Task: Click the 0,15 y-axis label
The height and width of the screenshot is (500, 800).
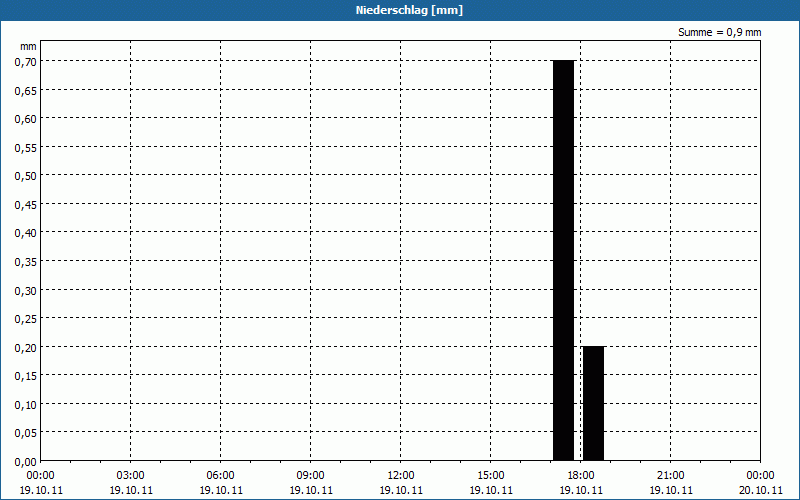Action: (x=26, y=377)
